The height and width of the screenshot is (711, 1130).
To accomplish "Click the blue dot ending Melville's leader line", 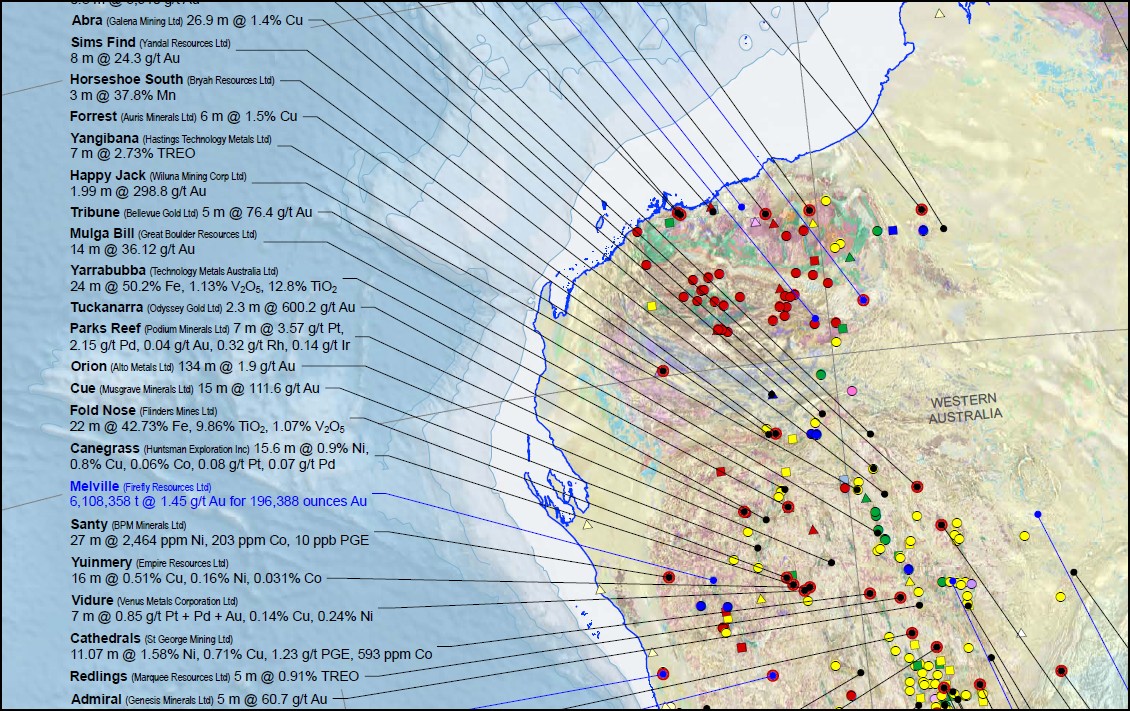I will (713, 580).
